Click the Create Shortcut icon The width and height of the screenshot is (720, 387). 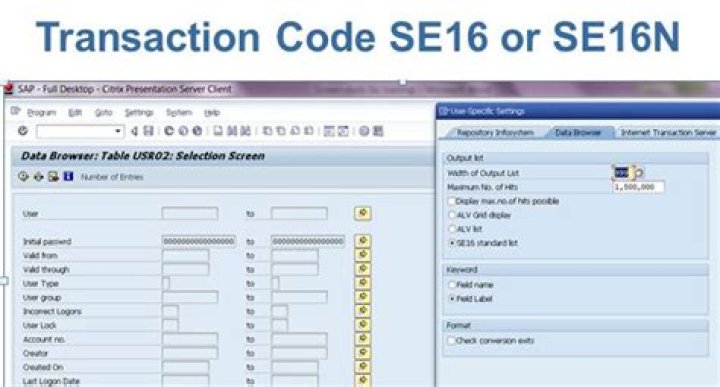(x=343, y=131)
